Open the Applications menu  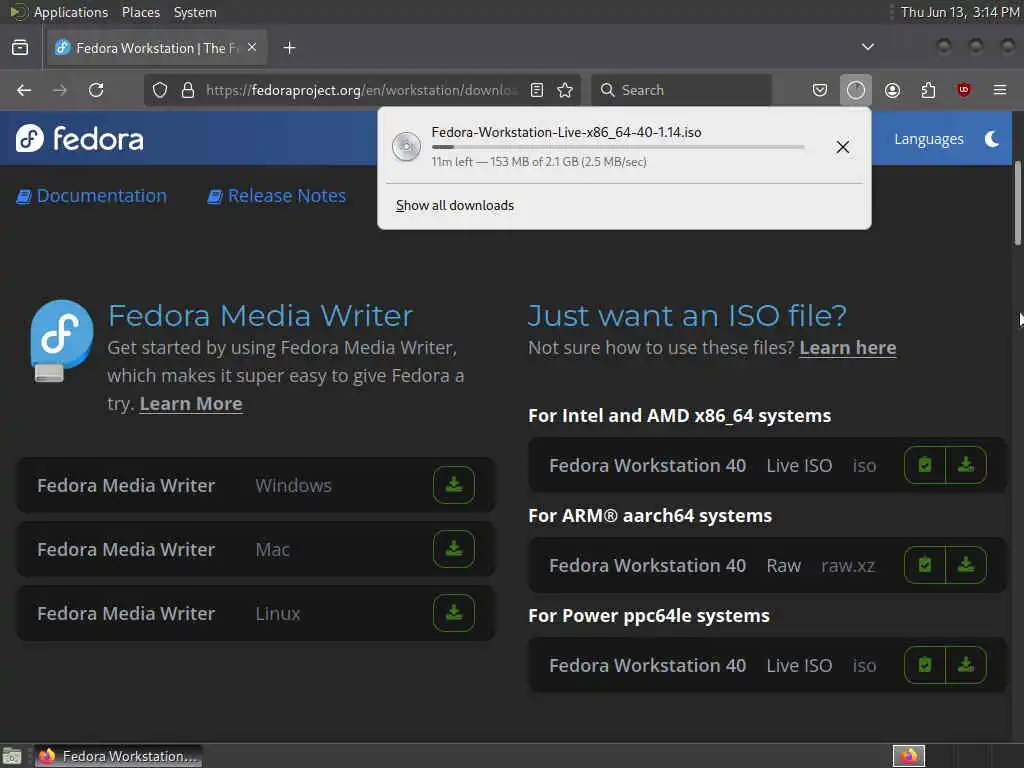pos(71,12)
